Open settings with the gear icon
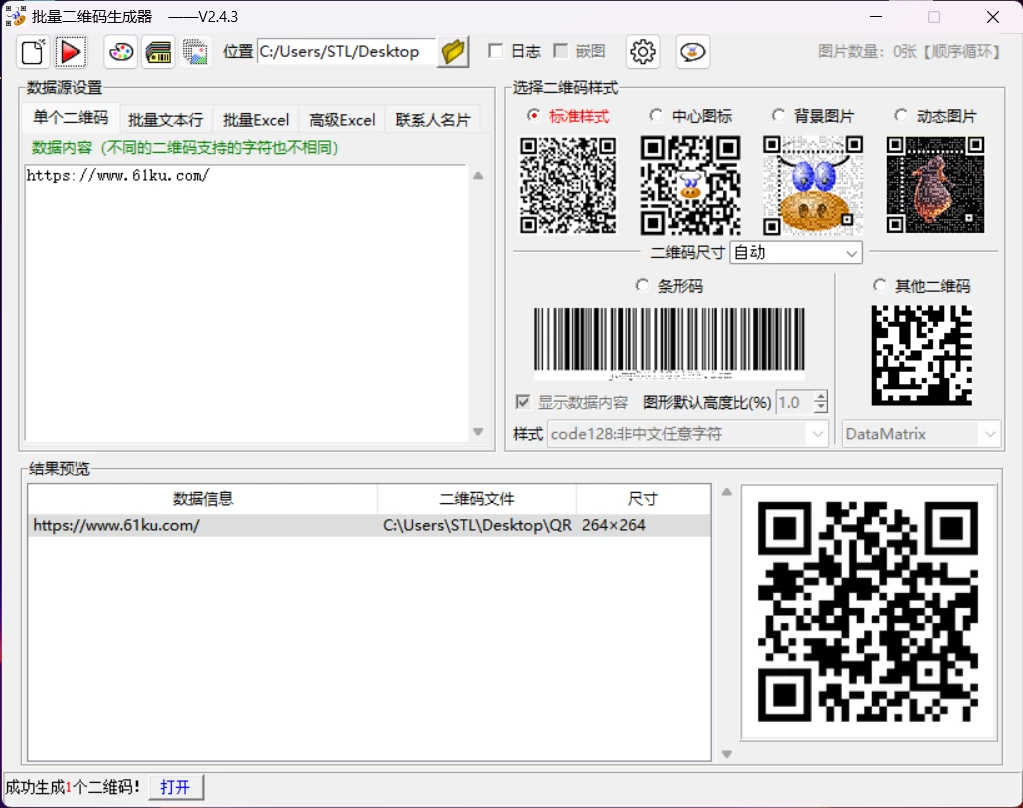1023x808 pixels. point(643,52)
